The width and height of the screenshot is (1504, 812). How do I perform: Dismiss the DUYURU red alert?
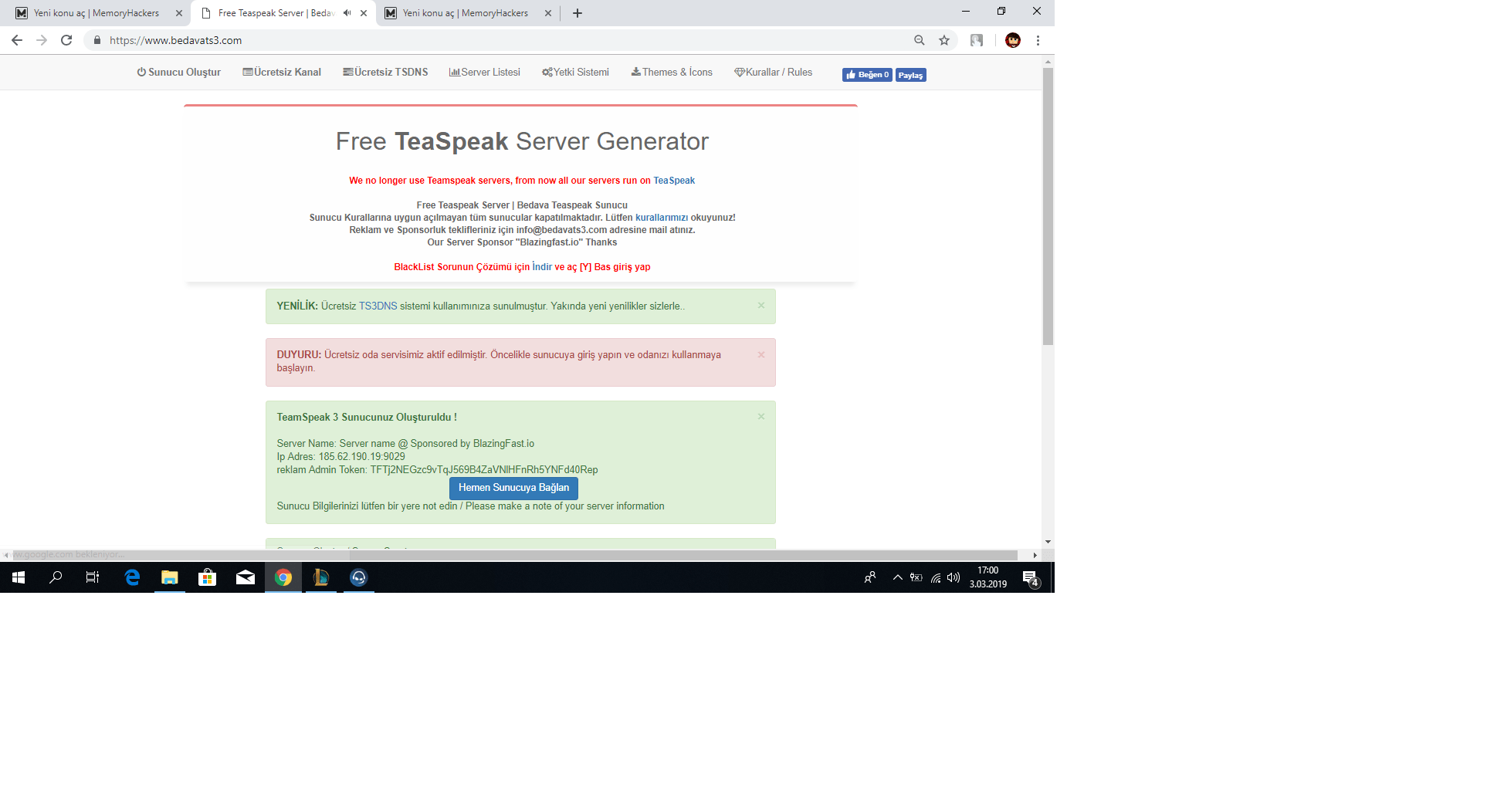[x=761, y=355]
